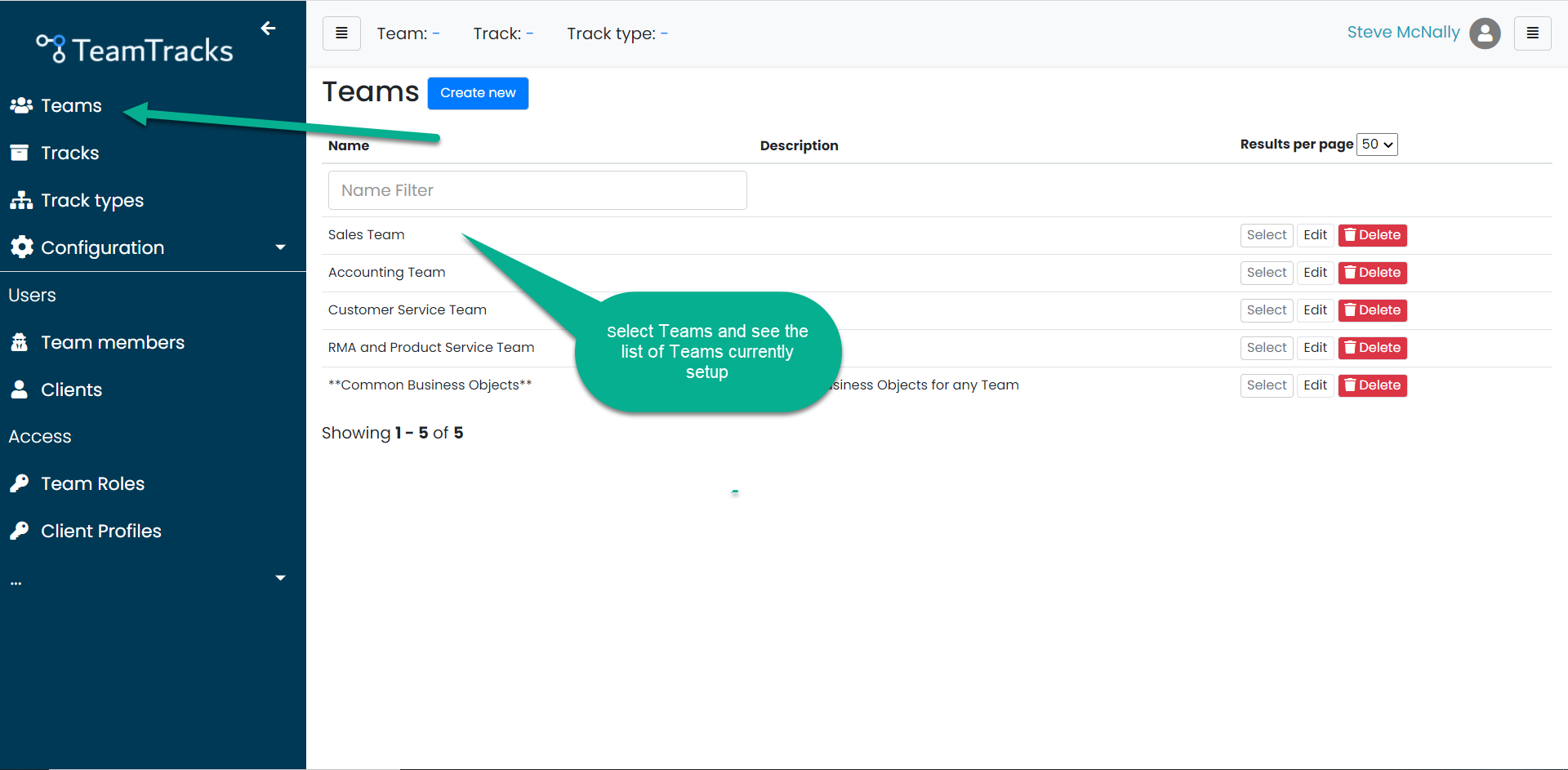
Task: Click the Configuration gear icon
Action: tap(20, 247)
